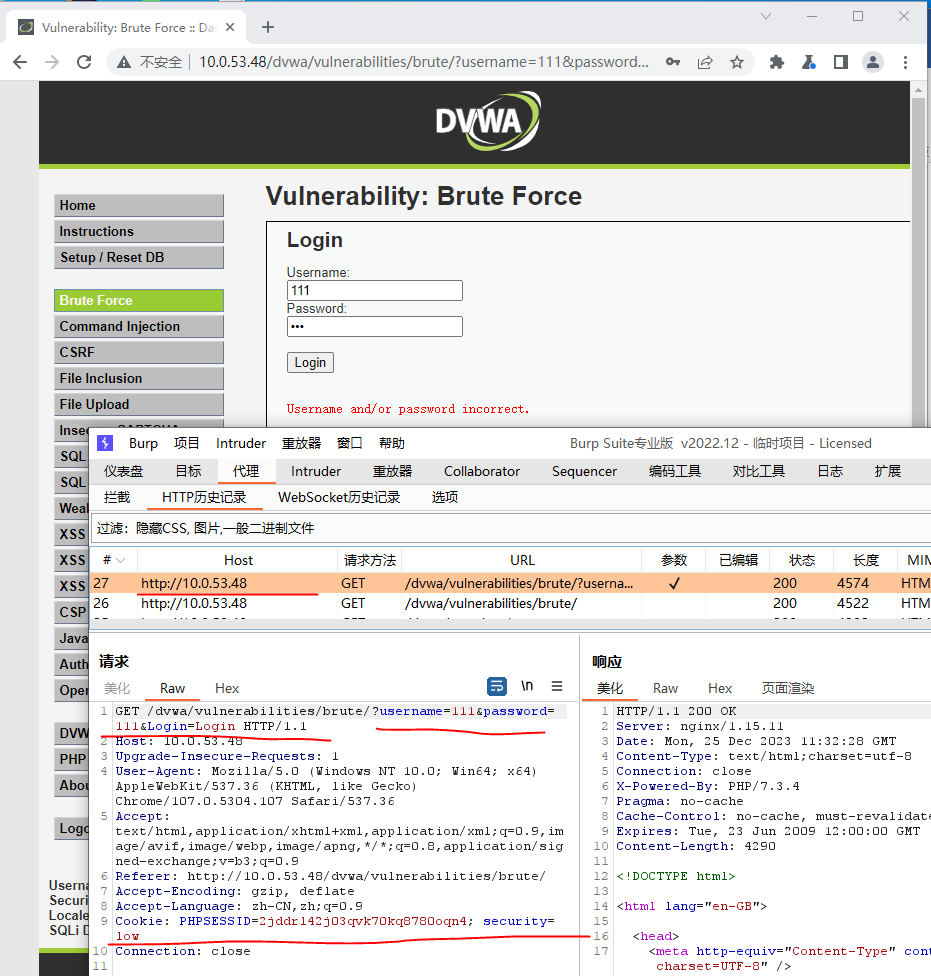Open the Chrome tab search chevron

[x=766, y=16]
